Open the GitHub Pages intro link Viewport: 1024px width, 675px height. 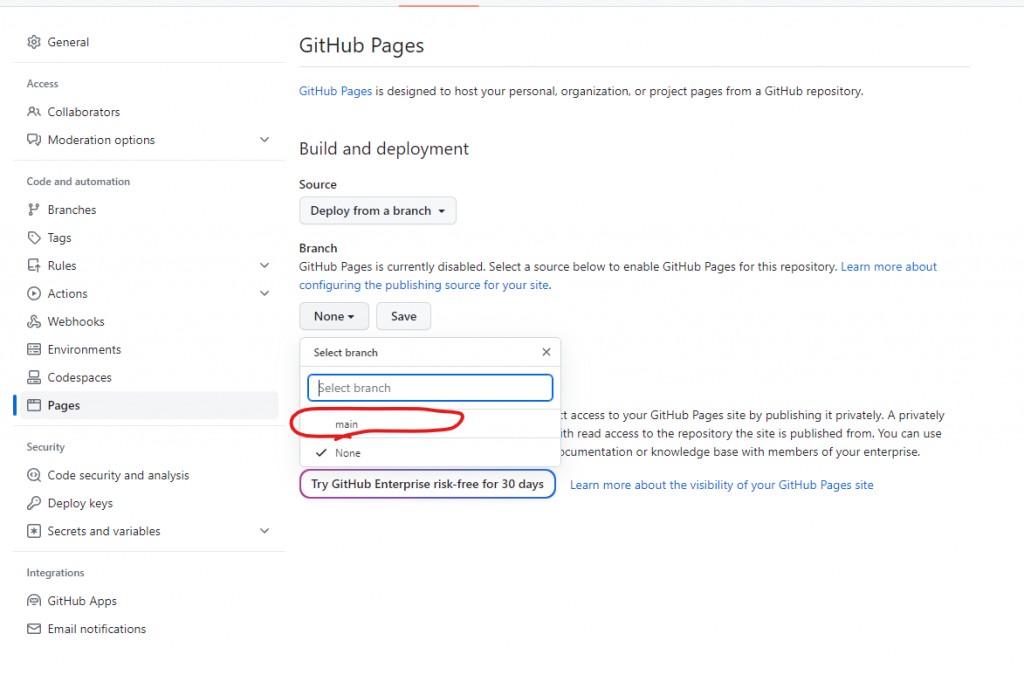336,91
